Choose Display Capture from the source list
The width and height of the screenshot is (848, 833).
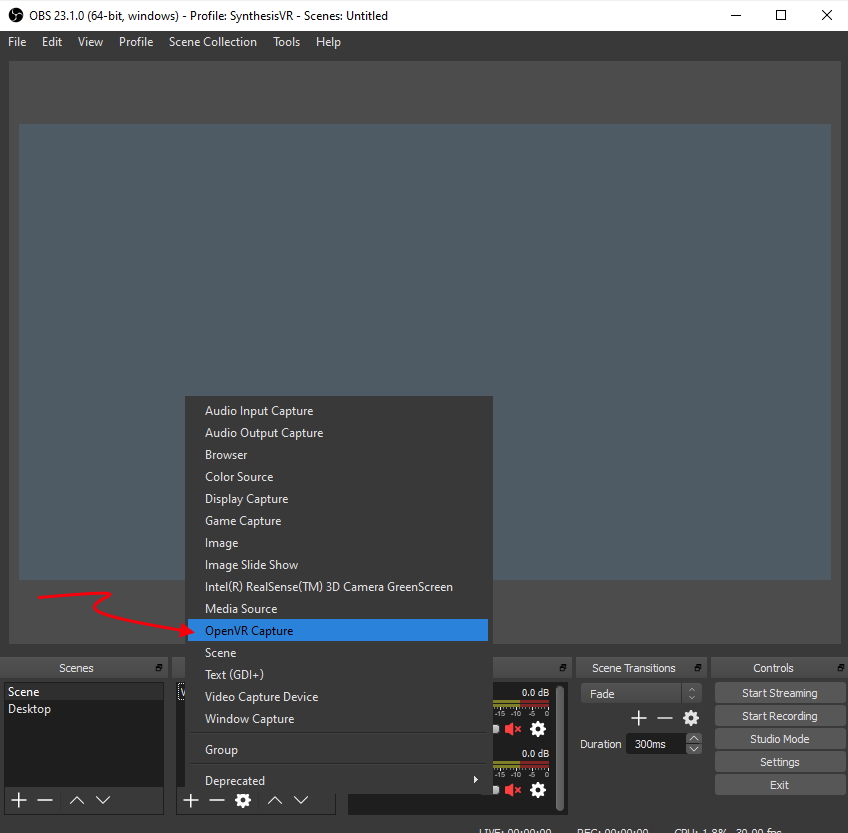[x=338, y=499]
